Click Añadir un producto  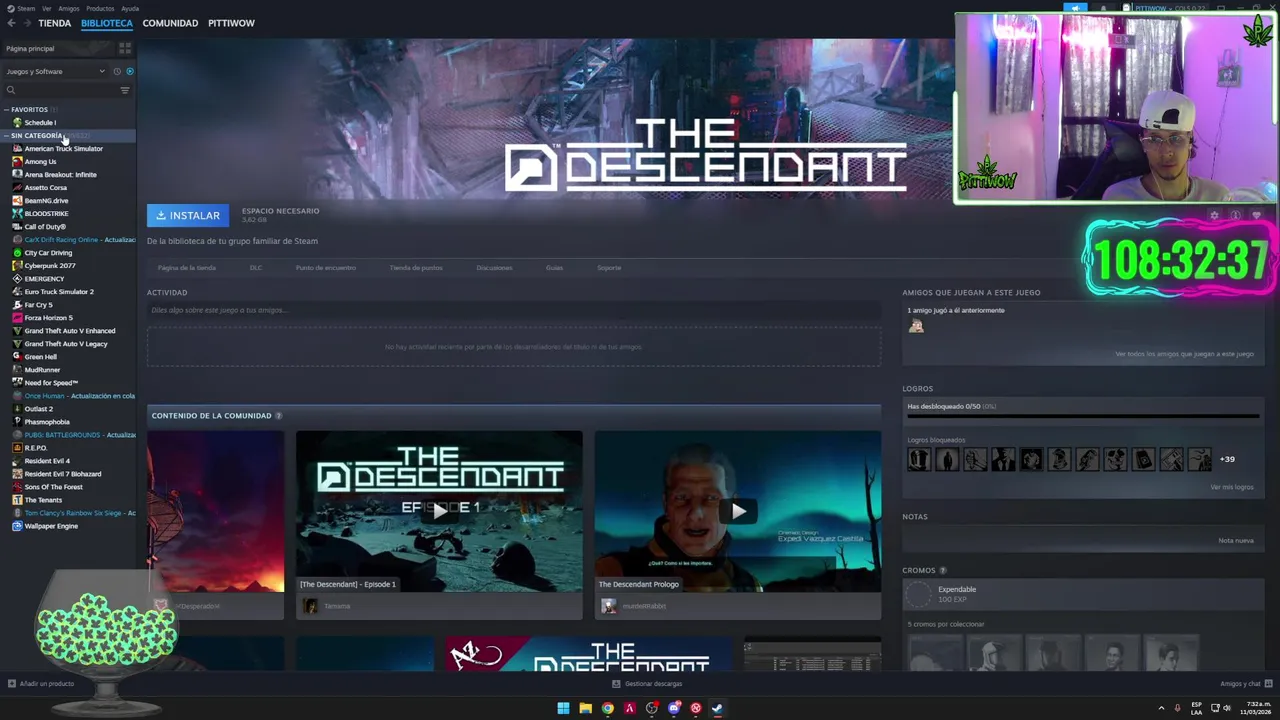pyautogui.click(x=41, y=684)
